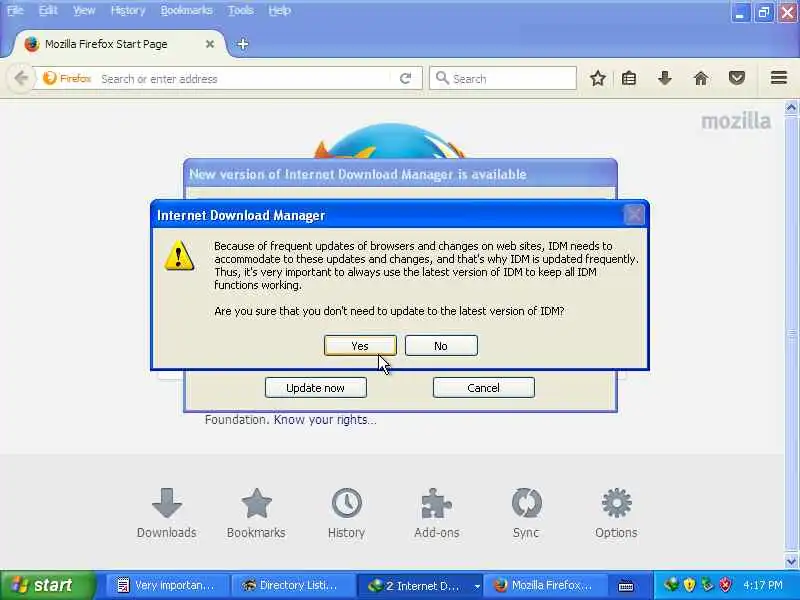This screenshot has width=800, height=600.
Task: Open the 2 Internet D... taskbar group
Action: (419, 586)
